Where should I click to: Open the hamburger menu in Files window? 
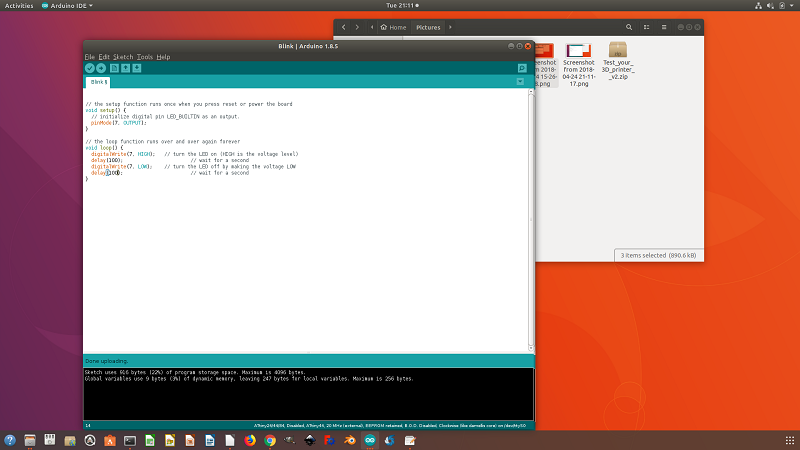[x=664, y=28]
